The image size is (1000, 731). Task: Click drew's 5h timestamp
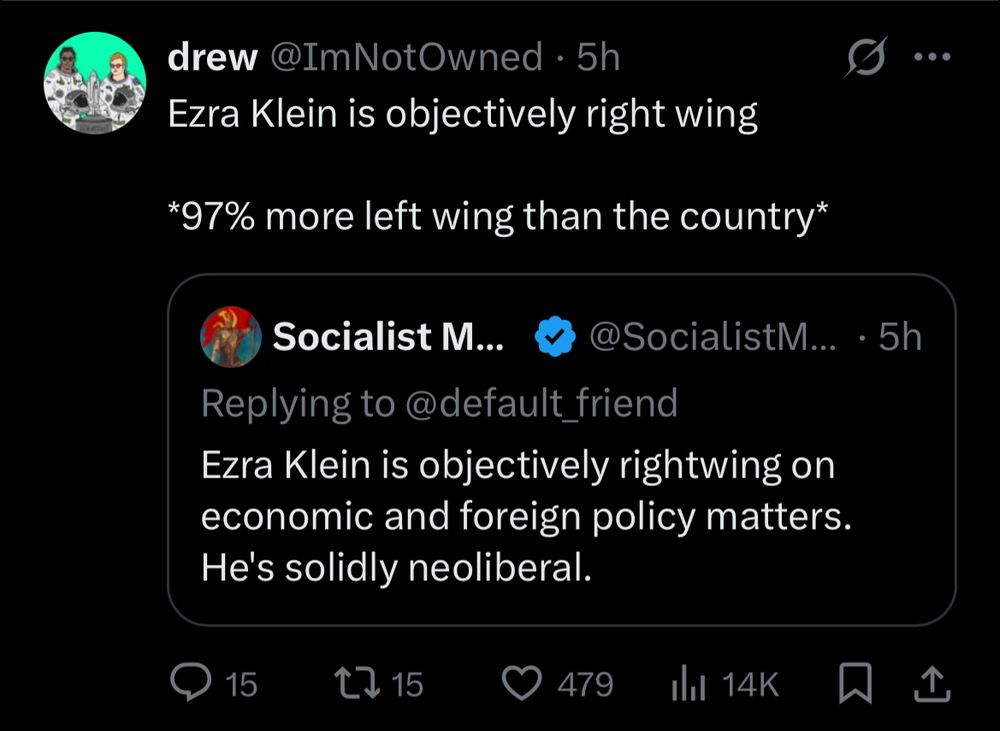599,58
